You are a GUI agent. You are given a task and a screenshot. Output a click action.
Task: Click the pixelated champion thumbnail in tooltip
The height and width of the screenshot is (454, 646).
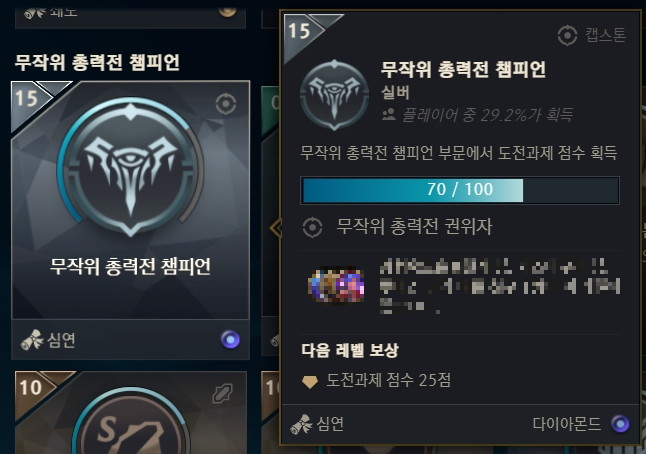pyautogui.click(x=336, y=284)
